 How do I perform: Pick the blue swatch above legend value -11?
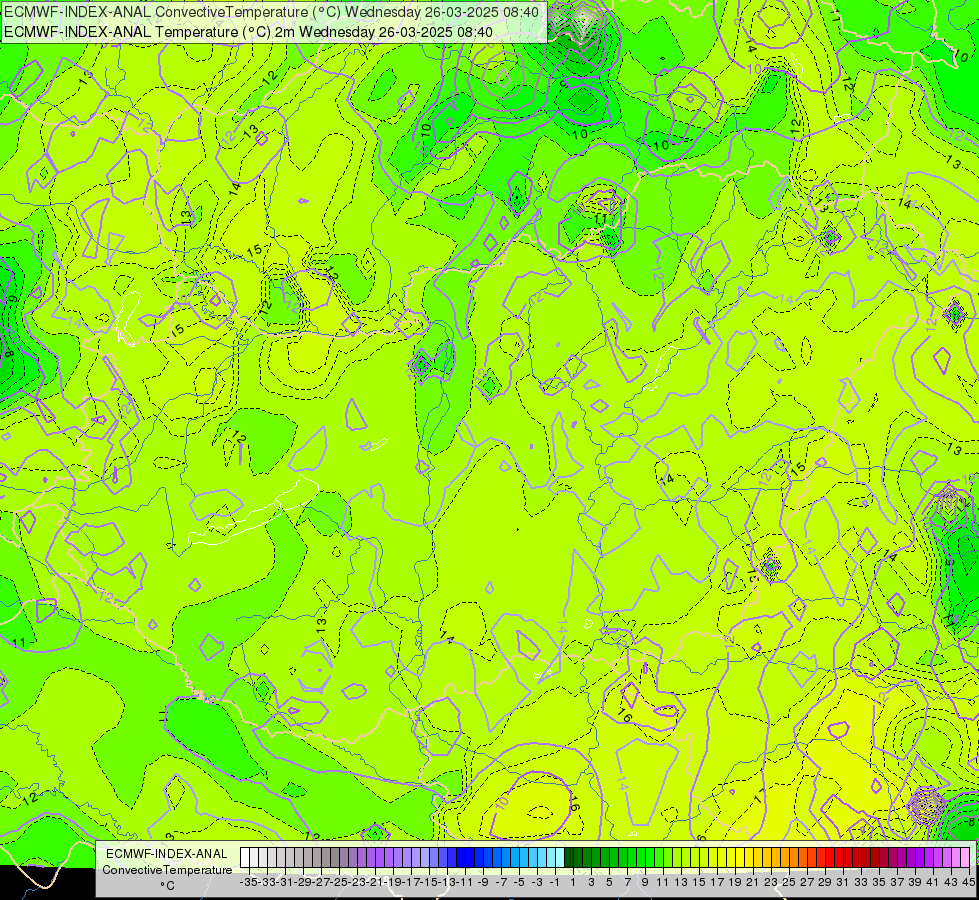pyautogui.click(x=460, y=857)
